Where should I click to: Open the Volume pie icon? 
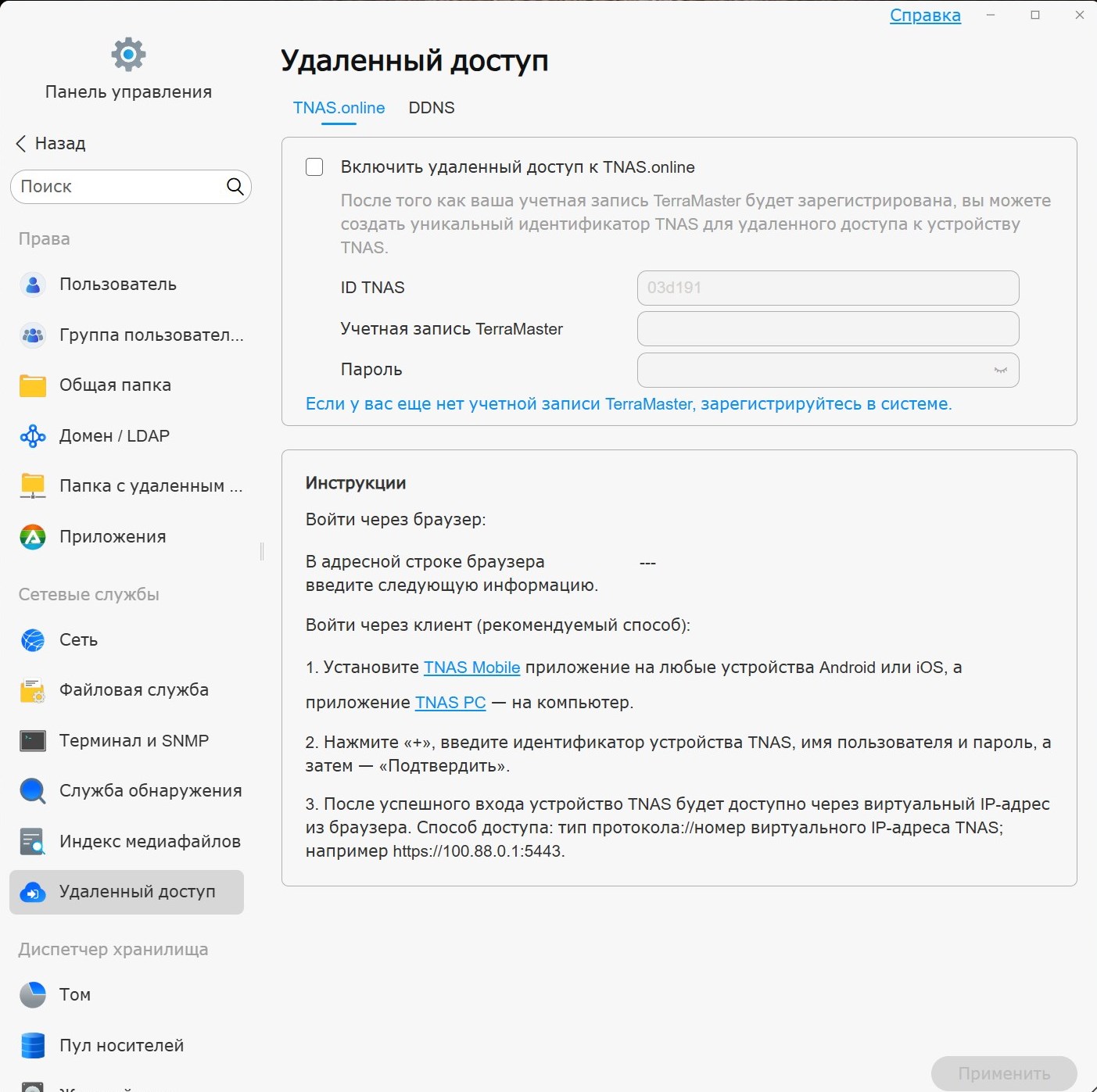[x=33, y=994]
